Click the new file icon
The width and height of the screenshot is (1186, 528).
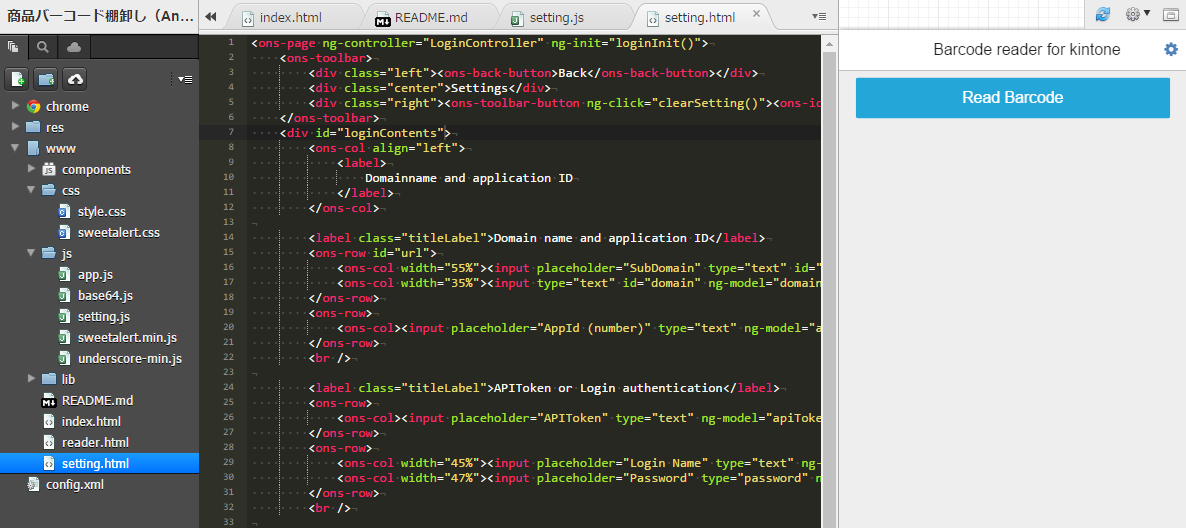coord(17,79)
